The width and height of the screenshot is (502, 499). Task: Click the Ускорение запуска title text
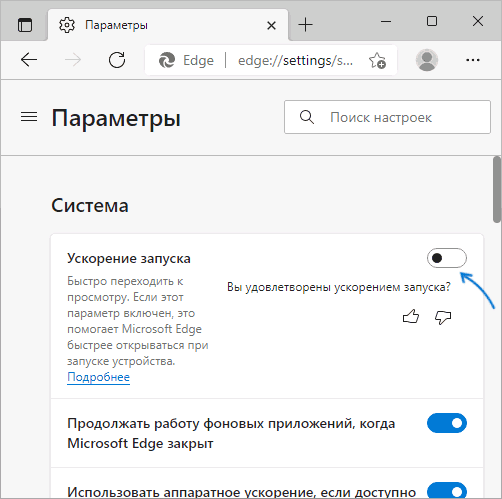click(x=129, y=258)
